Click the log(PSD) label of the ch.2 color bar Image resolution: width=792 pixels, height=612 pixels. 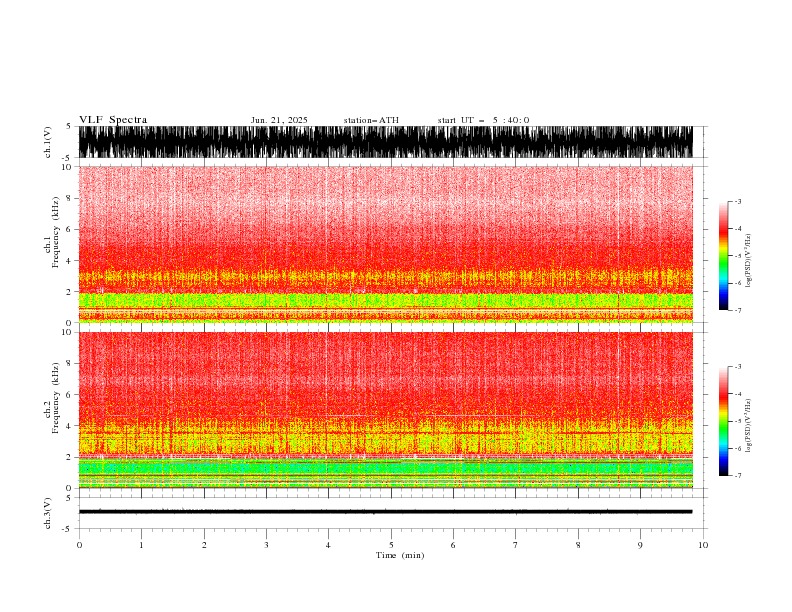[748, 426]
